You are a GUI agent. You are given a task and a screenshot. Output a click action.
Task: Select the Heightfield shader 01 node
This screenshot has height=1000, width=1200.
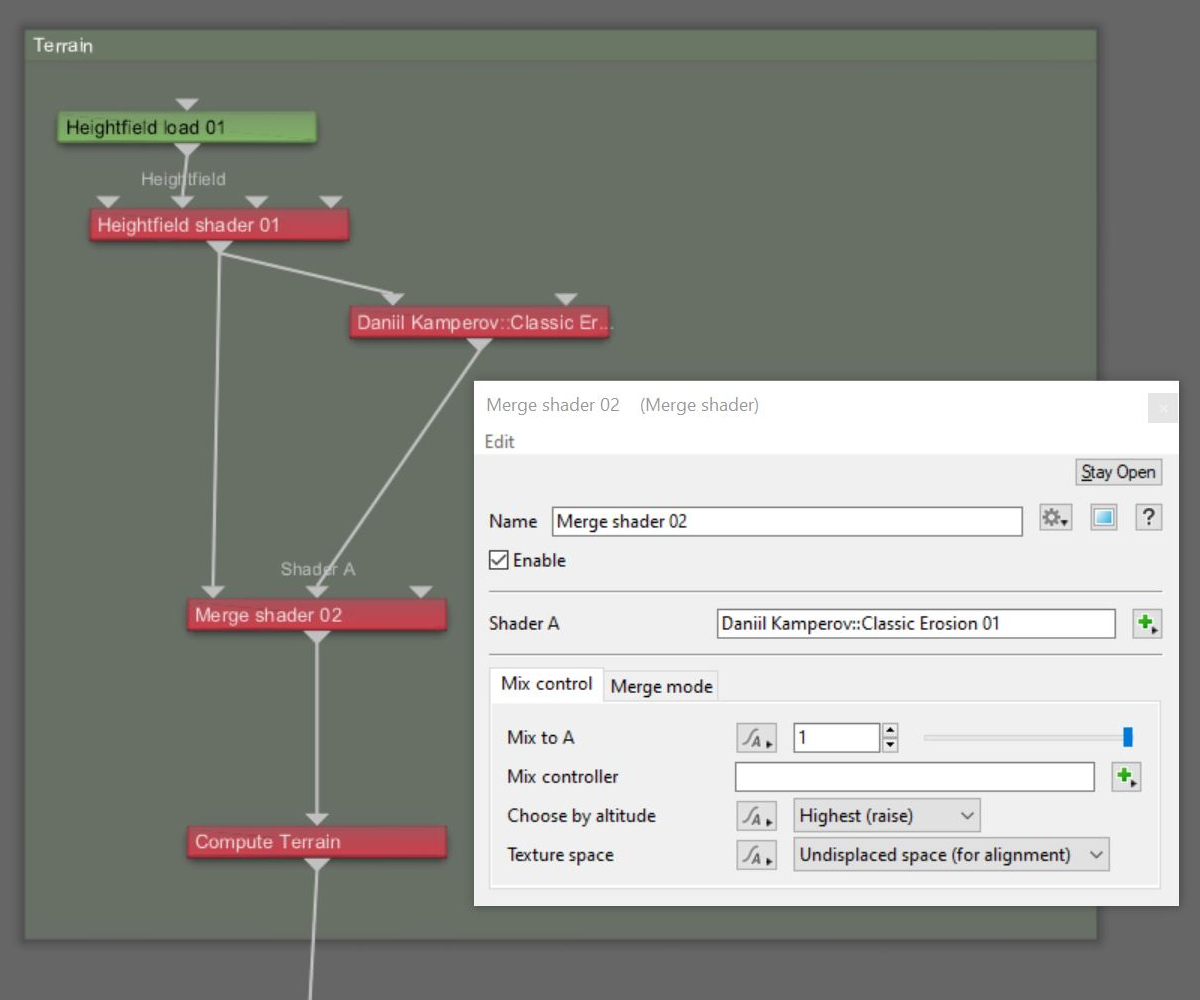coord(219,225)
